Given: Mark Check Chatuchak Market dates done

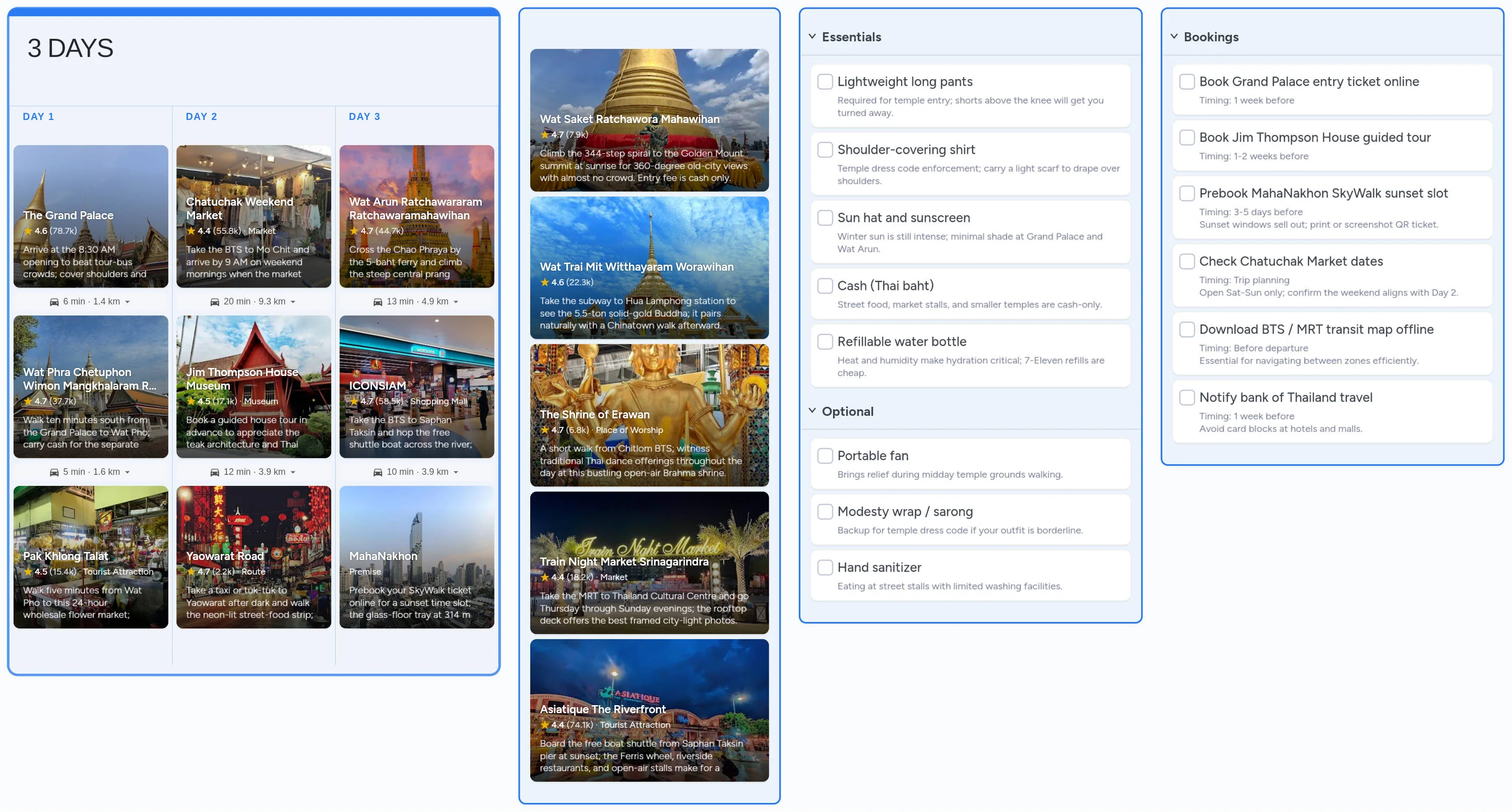Looking at the screenshot, I should click(x=1187, y=261).
